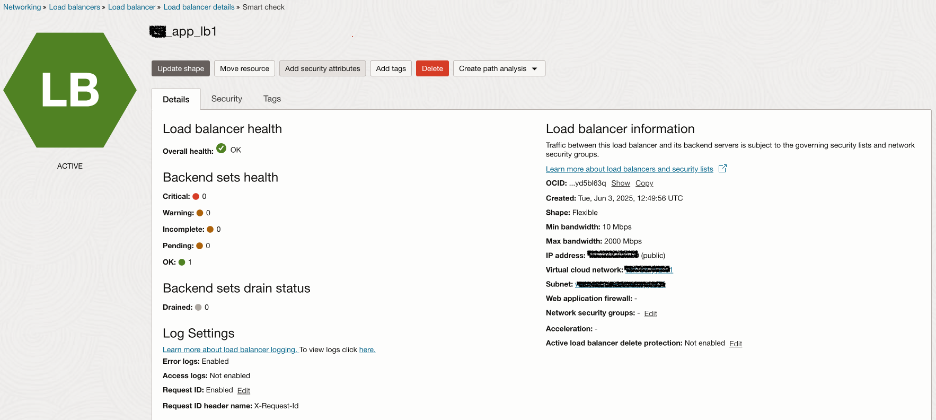Copy the OCID
Screen dimensions: 936x420
click(644, 183)
